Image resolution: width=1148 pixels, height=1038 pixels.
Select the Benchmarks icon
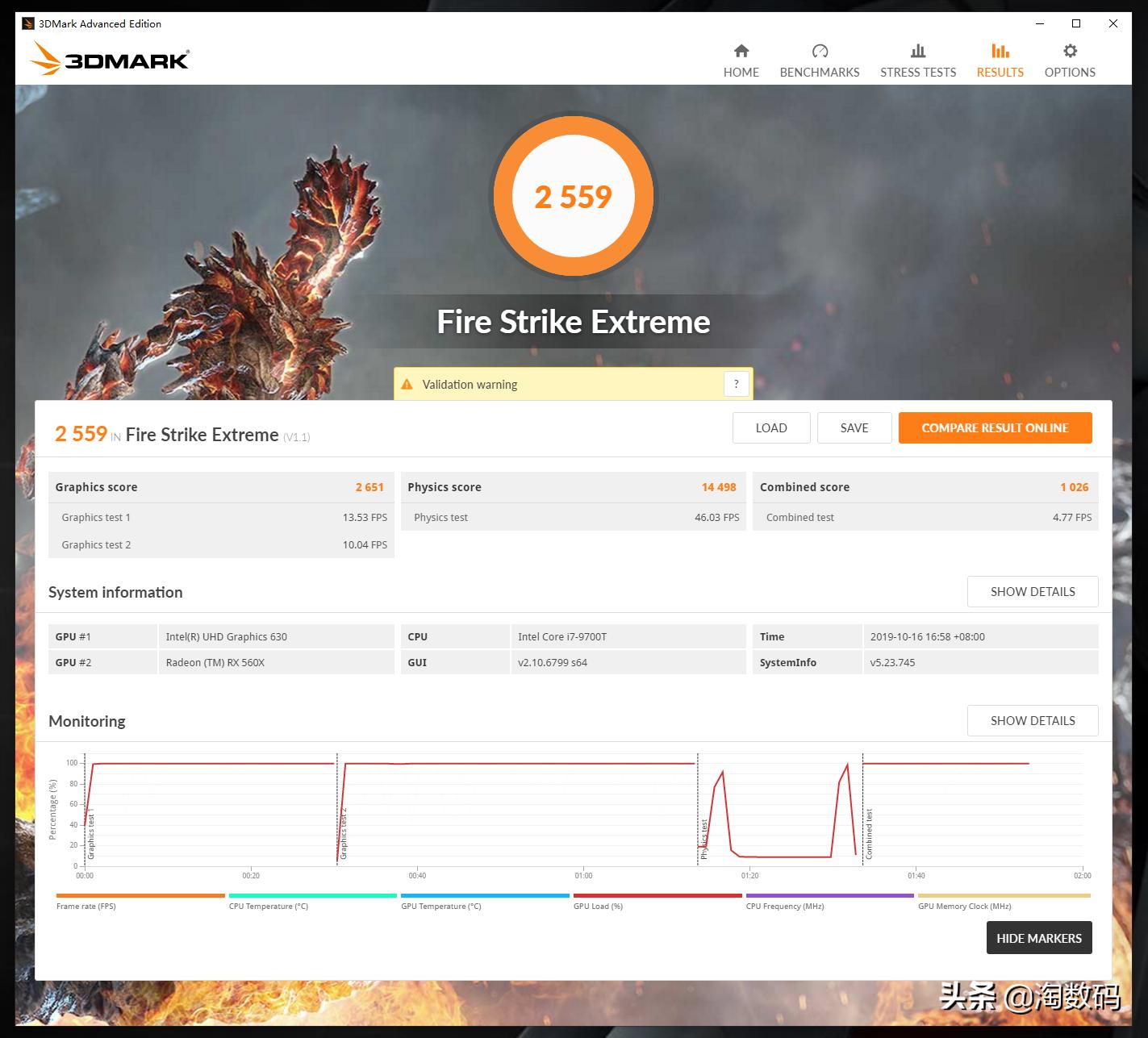819,50
